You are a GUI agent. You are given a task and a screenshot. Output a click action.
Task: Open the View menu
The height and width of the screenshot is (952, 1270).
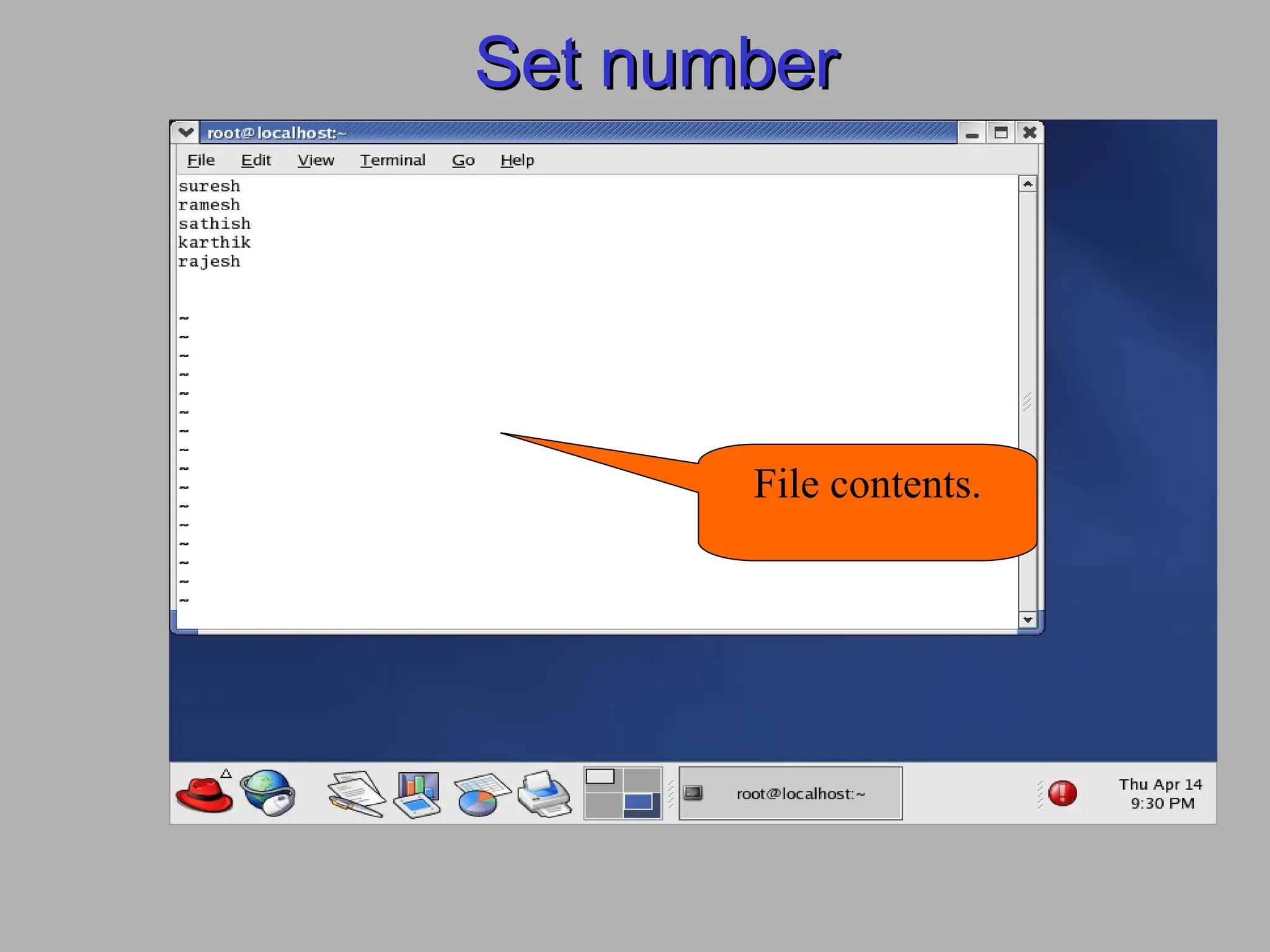tap(316, 161)
